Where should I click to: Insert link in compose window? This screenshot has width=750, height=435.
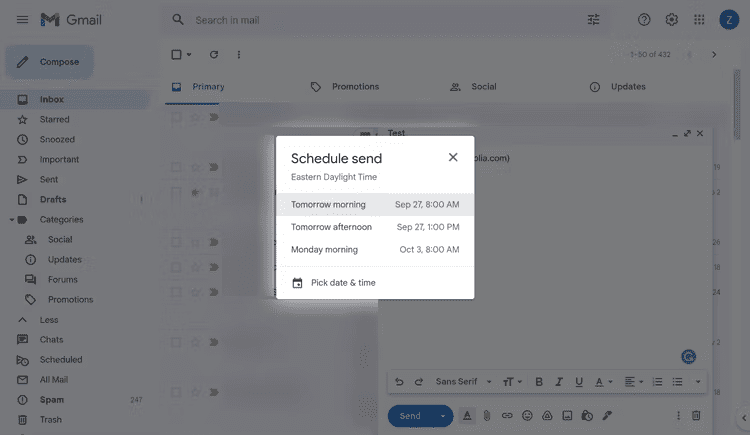(507, 416)
